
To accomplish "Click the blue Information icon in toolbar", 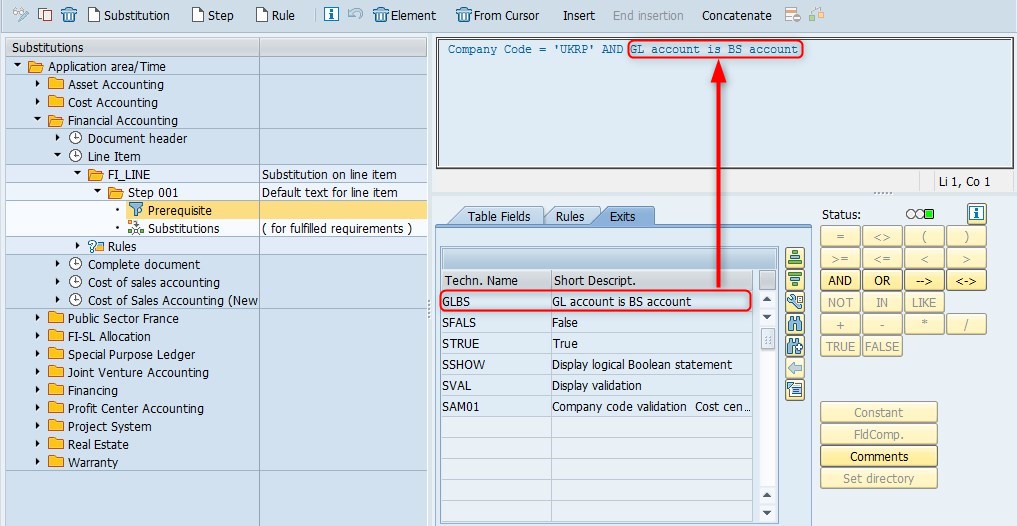I will [x=331, y=15].
